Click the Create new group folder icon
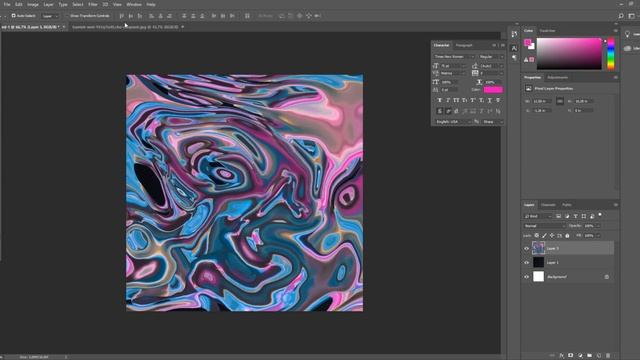Image resolution: width=640 pixels, height=360 pixels. 589,356
